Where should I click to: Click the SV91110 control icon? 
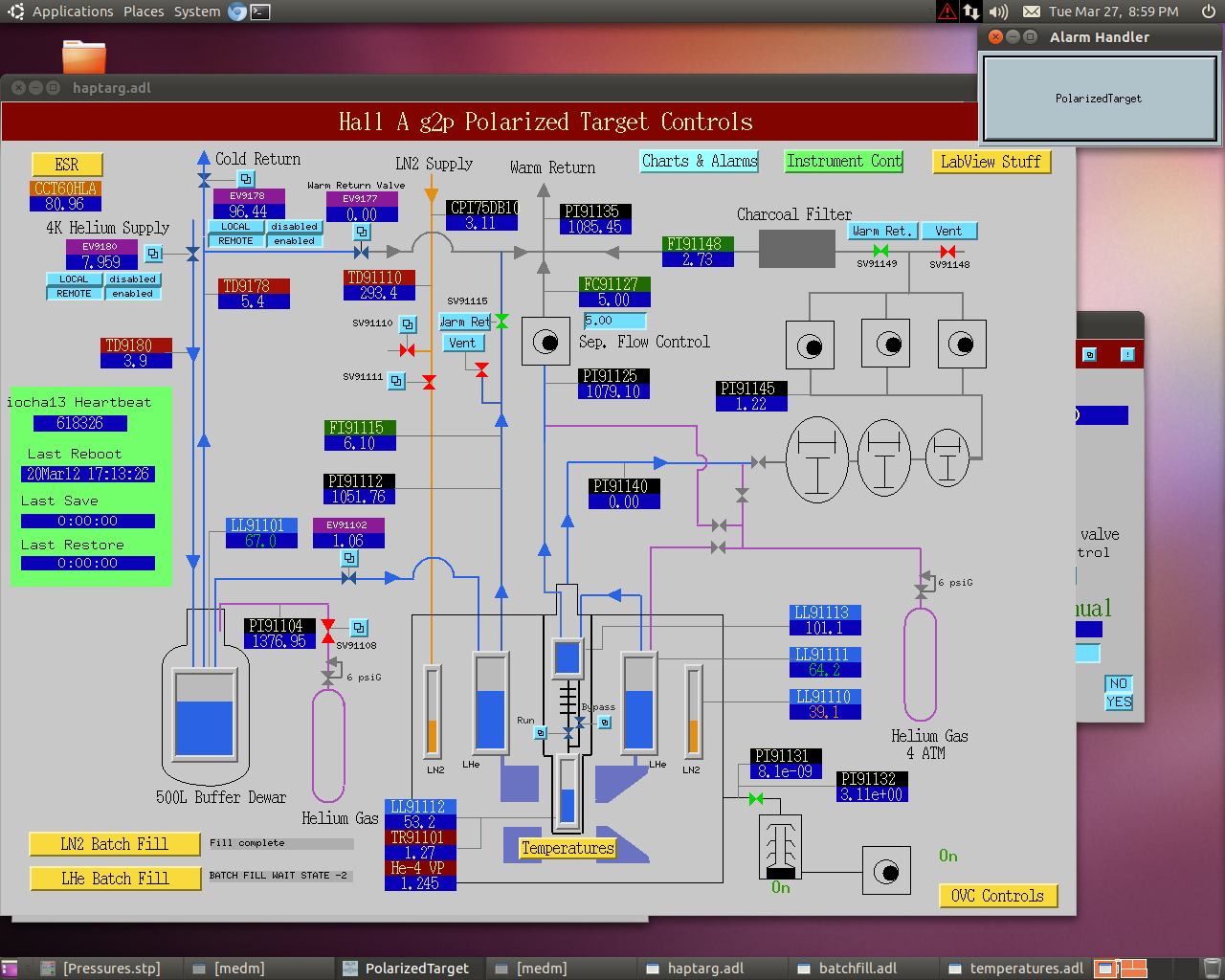point(408,324)
